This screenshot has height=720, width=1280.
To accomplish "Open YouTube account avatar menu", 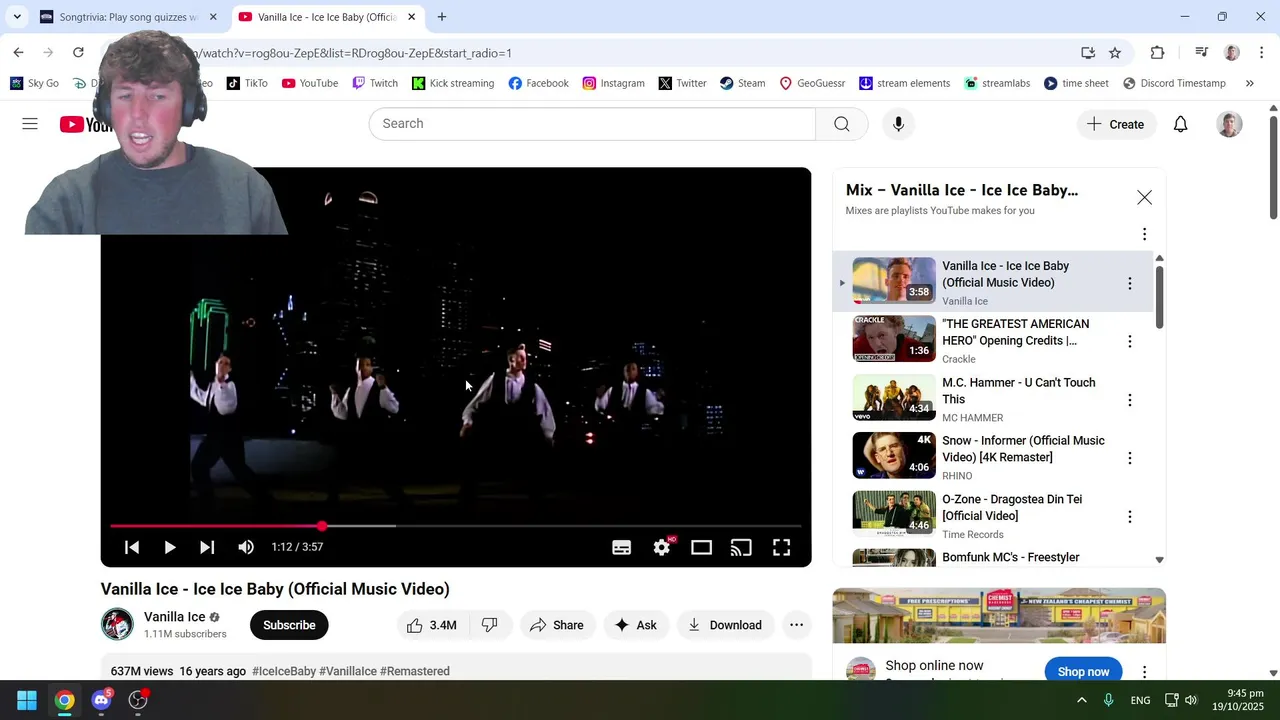I will point(1229,124).
